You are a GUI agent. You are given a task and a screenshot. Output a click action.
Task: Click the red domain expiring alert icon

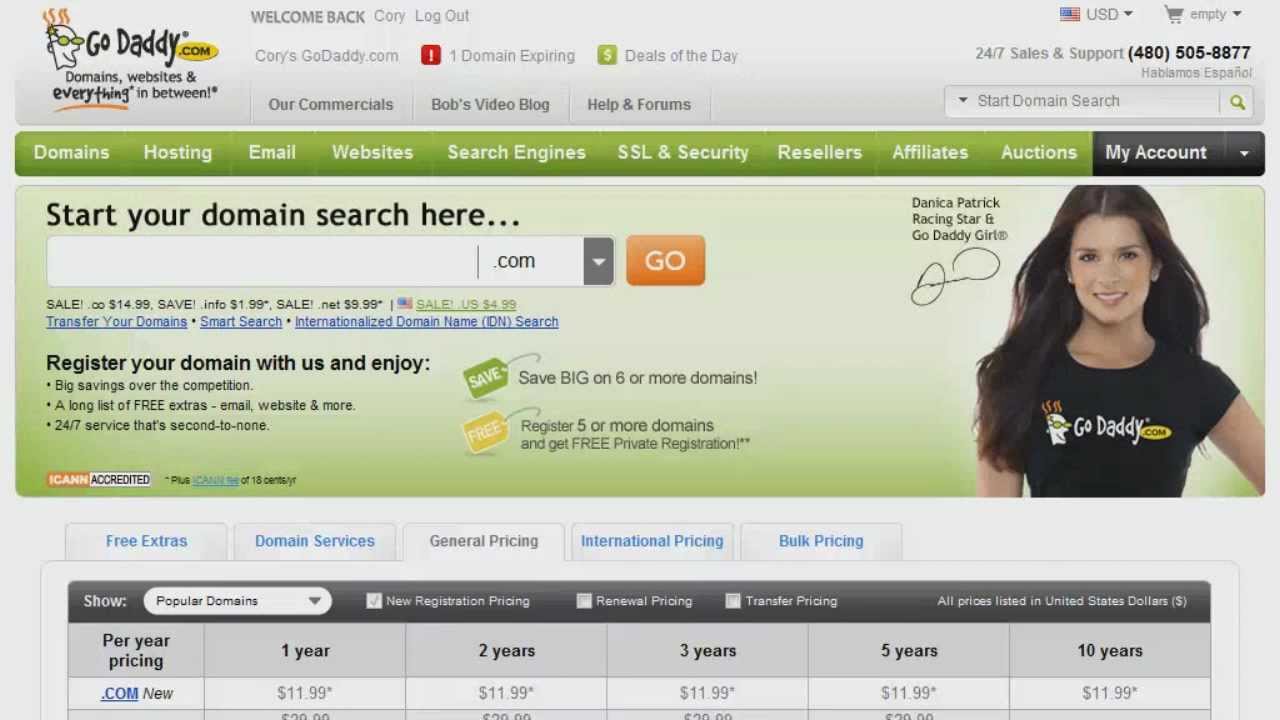431,55
